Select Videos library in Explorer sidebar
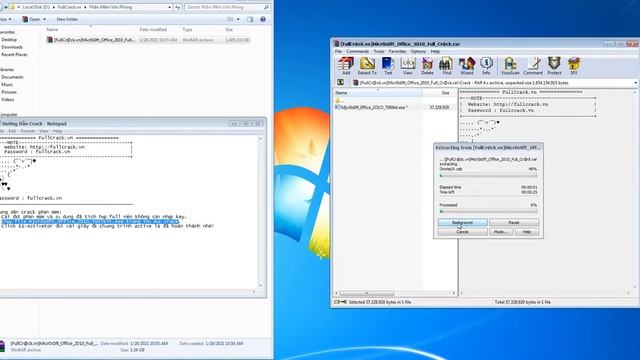This screenshot has width=640, height=360. point(8,100)
